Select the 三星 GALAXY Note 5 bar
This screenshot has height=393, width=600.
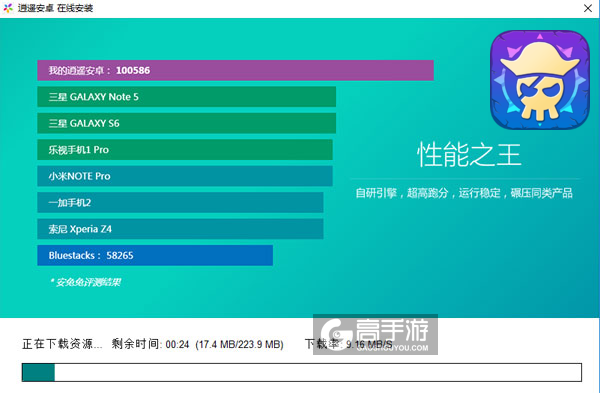point(186,97)
